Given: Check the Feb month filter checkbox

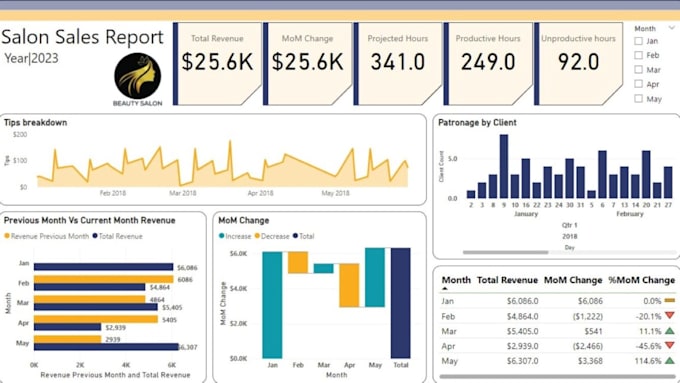Looking at the screenshot, I should tap(638, 56).
